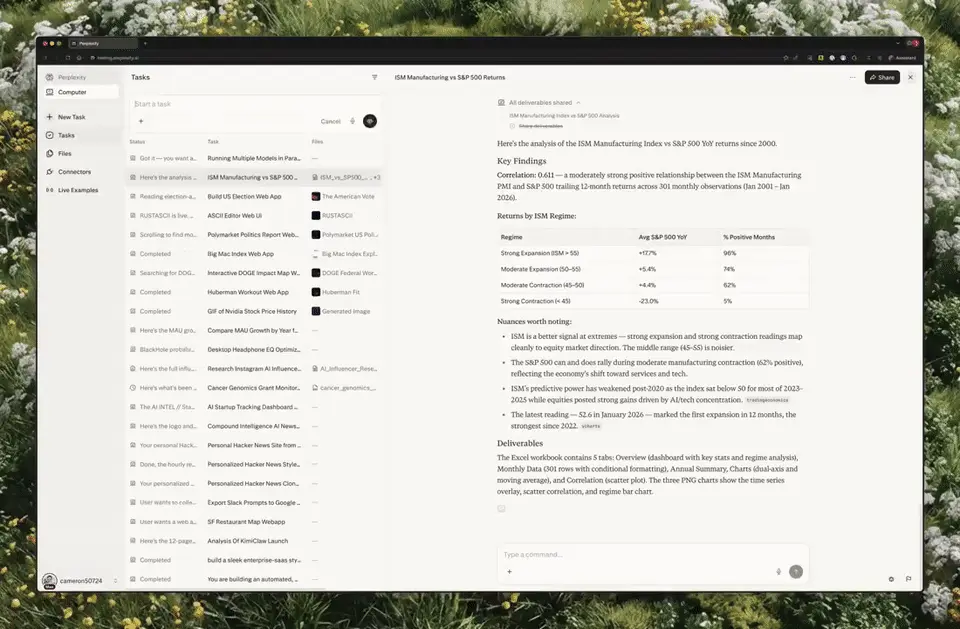This screenshot has height=629, width=960.
Task: Expand the +3 additional files indicator
Action: 377,178
